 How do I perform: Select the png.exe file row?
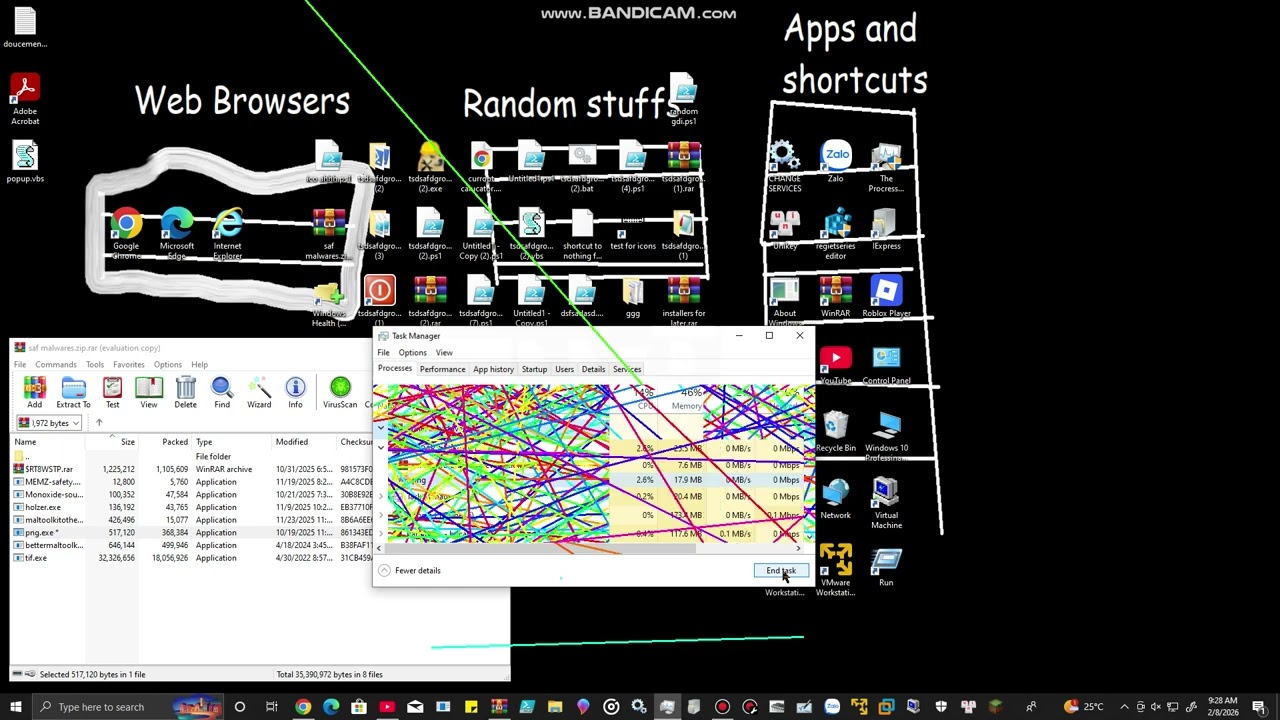(x=192, y=533)
